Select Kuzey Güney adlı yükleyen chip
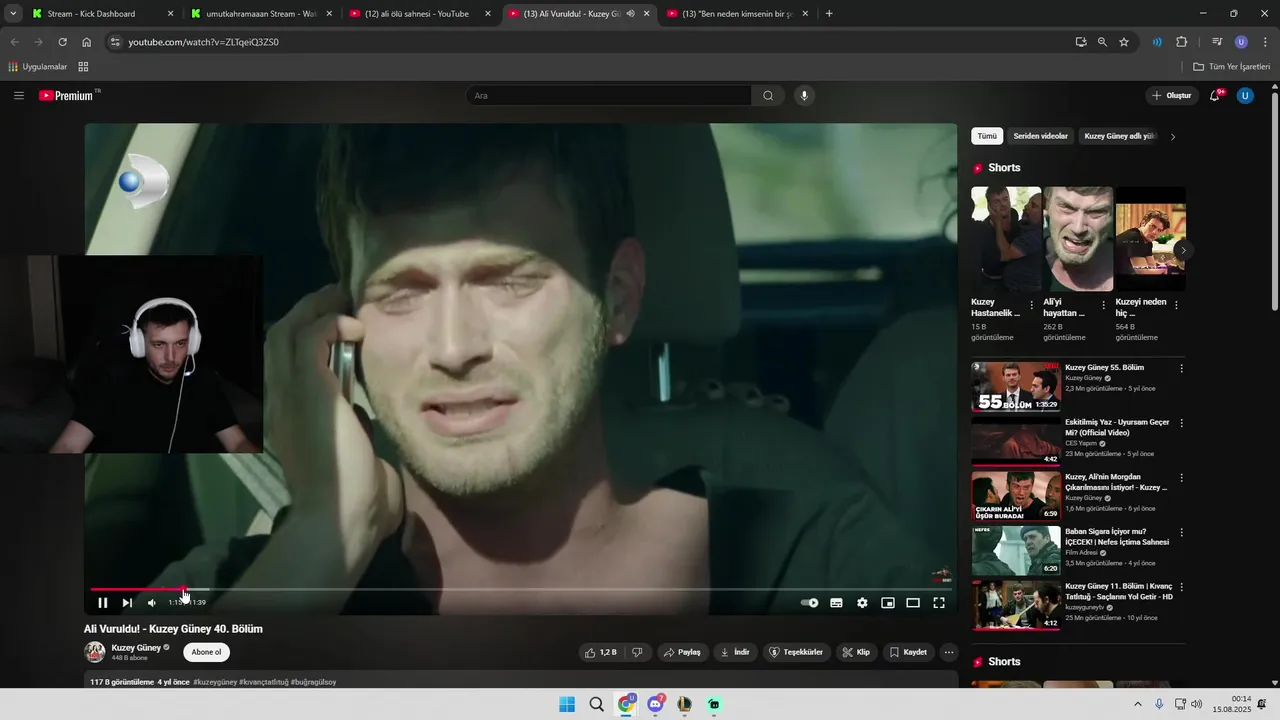This screenshot has height=720, width=1280. [1119, 136]
